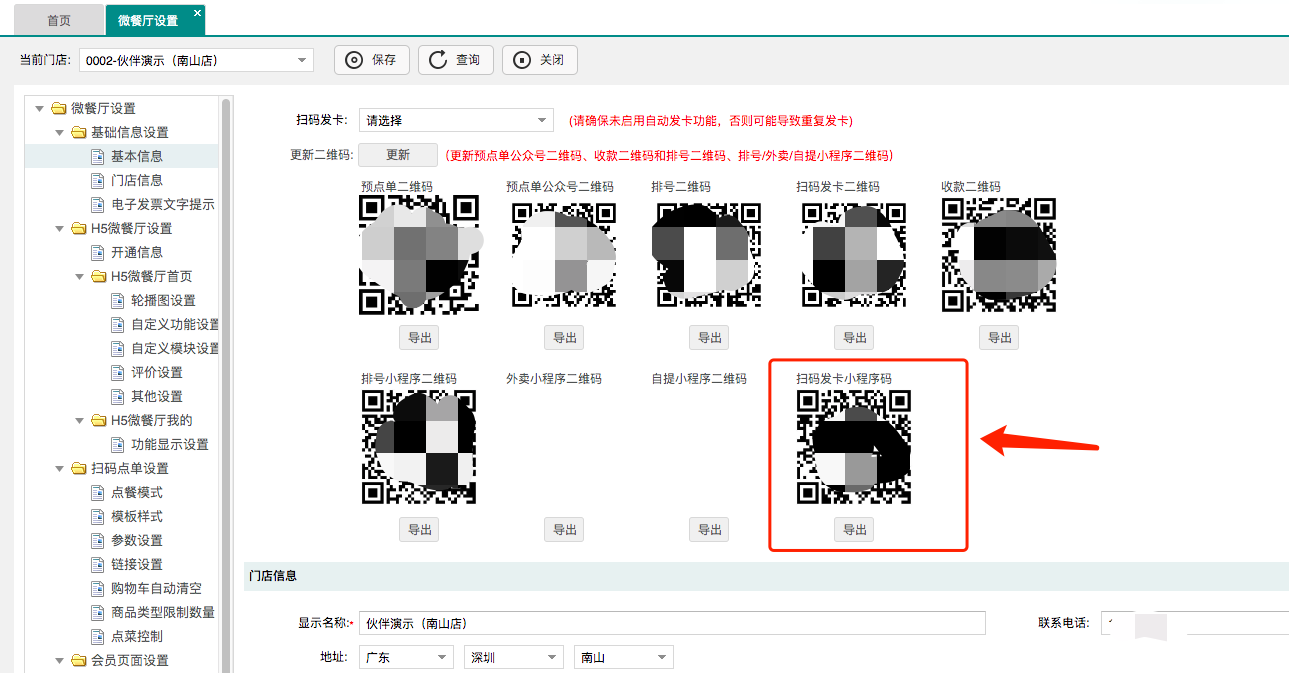Click the 基础信息设置 folder icon

(x=78, y=132)
